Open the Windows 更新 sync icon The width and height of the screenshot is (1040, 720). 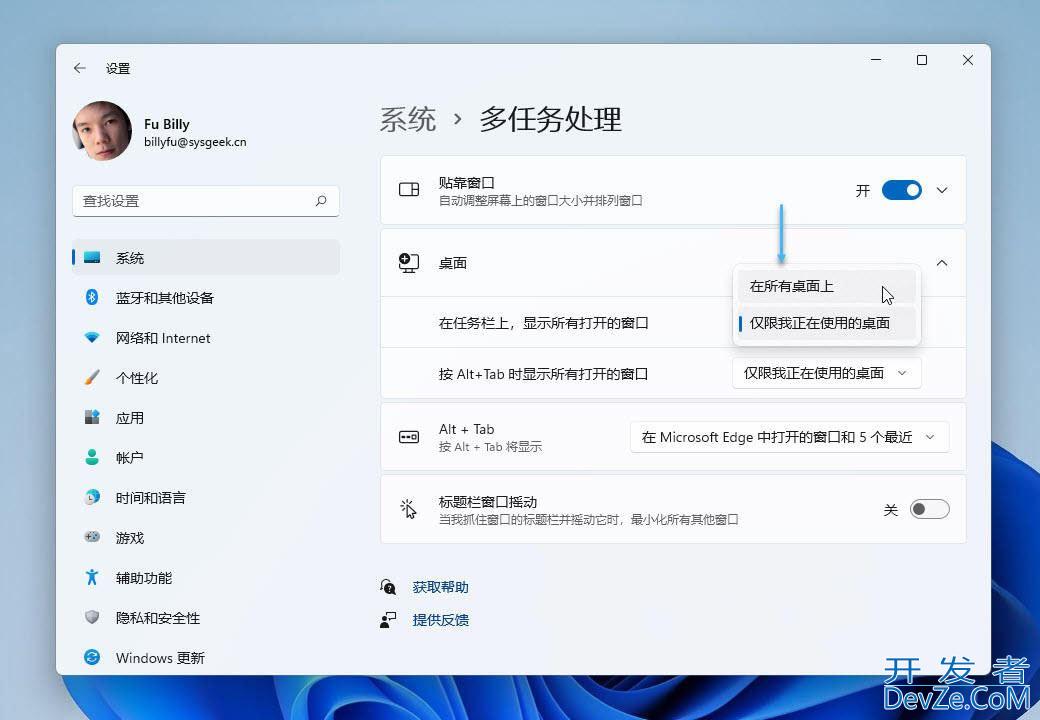pyautogui.click(x=92, y=657)
